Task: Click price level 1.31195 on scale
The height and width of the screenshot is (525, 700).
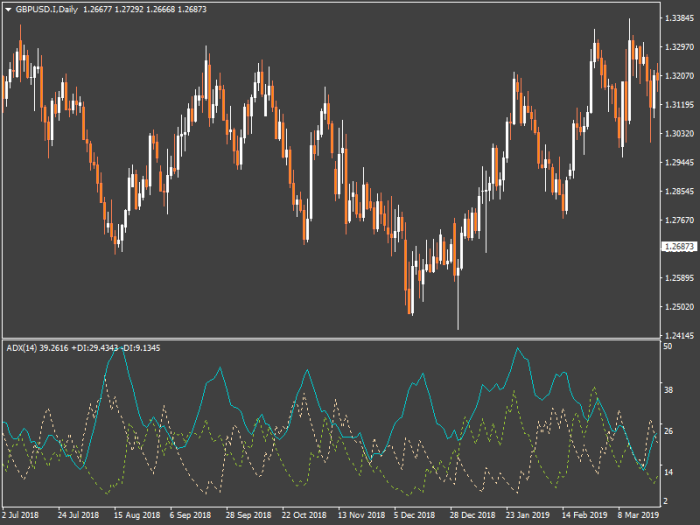Action: [679, 105]
